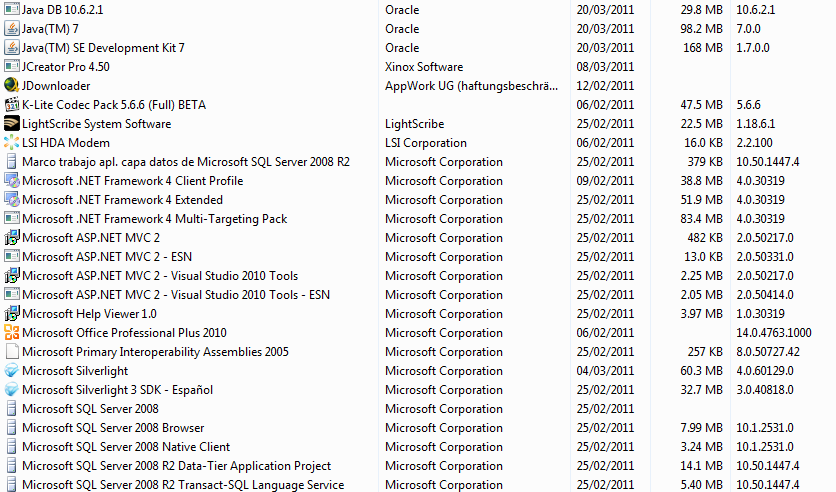This screenshot has width=836, height=492.
Task: Click the K-Lite Codec Pack icon
Action: pyautogui.click(x=11, y=104)
